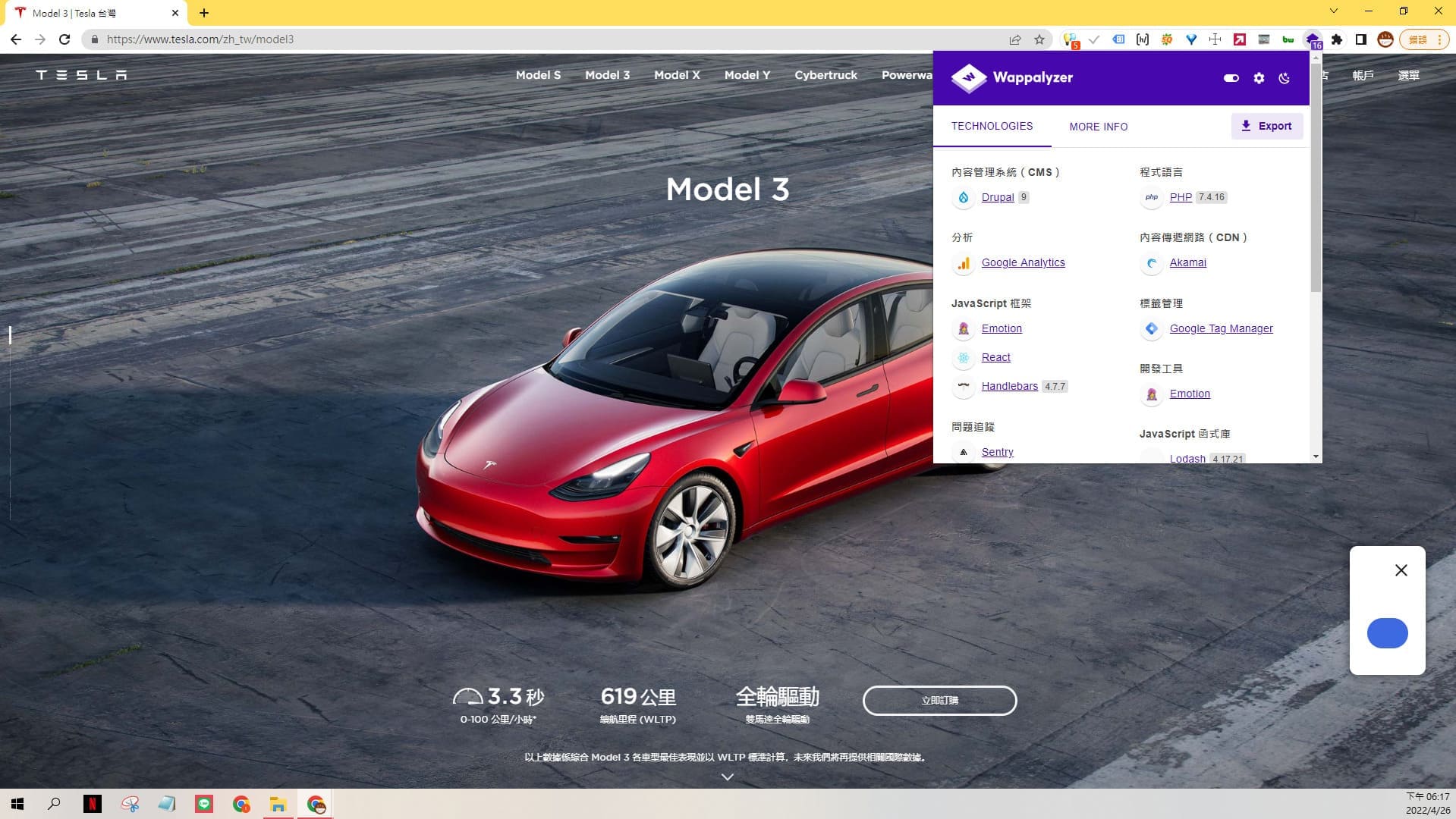Click the Wappalyzer popup scrollbar thumb
This screenshot has width=1456, height=819.
pos(1316,178)
